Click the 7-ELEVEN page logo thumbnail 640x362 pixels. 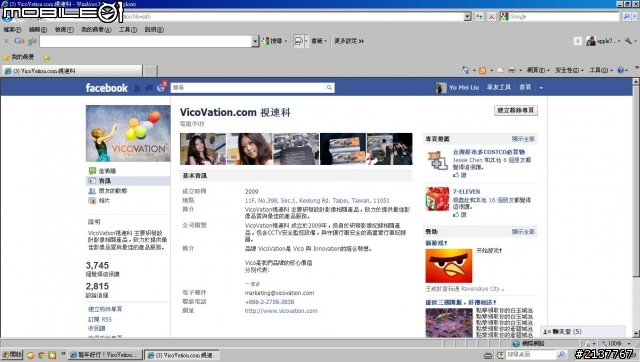[437, 199]
